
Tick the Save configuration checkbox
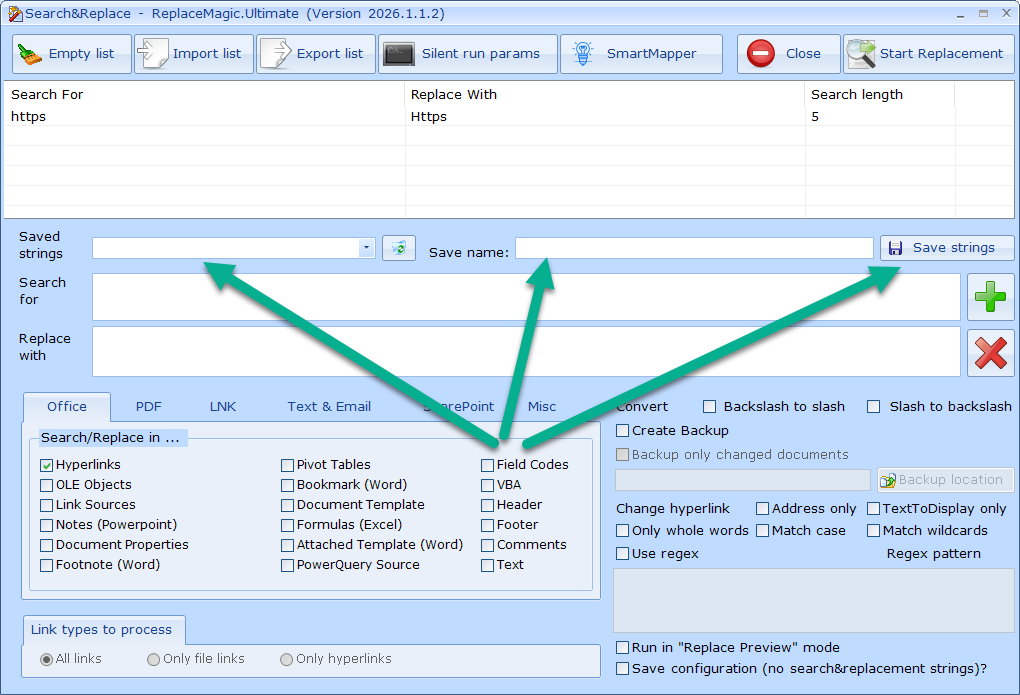tap(623, 669)
